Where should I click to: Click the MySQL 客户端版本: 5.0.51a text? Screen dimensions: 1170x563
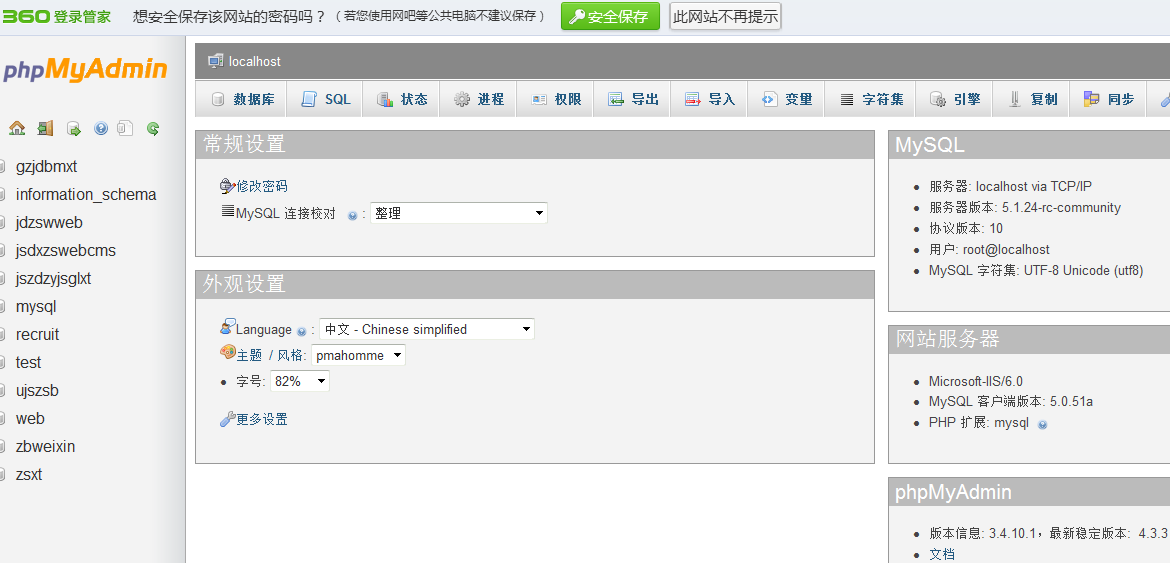click(1010, 402)
